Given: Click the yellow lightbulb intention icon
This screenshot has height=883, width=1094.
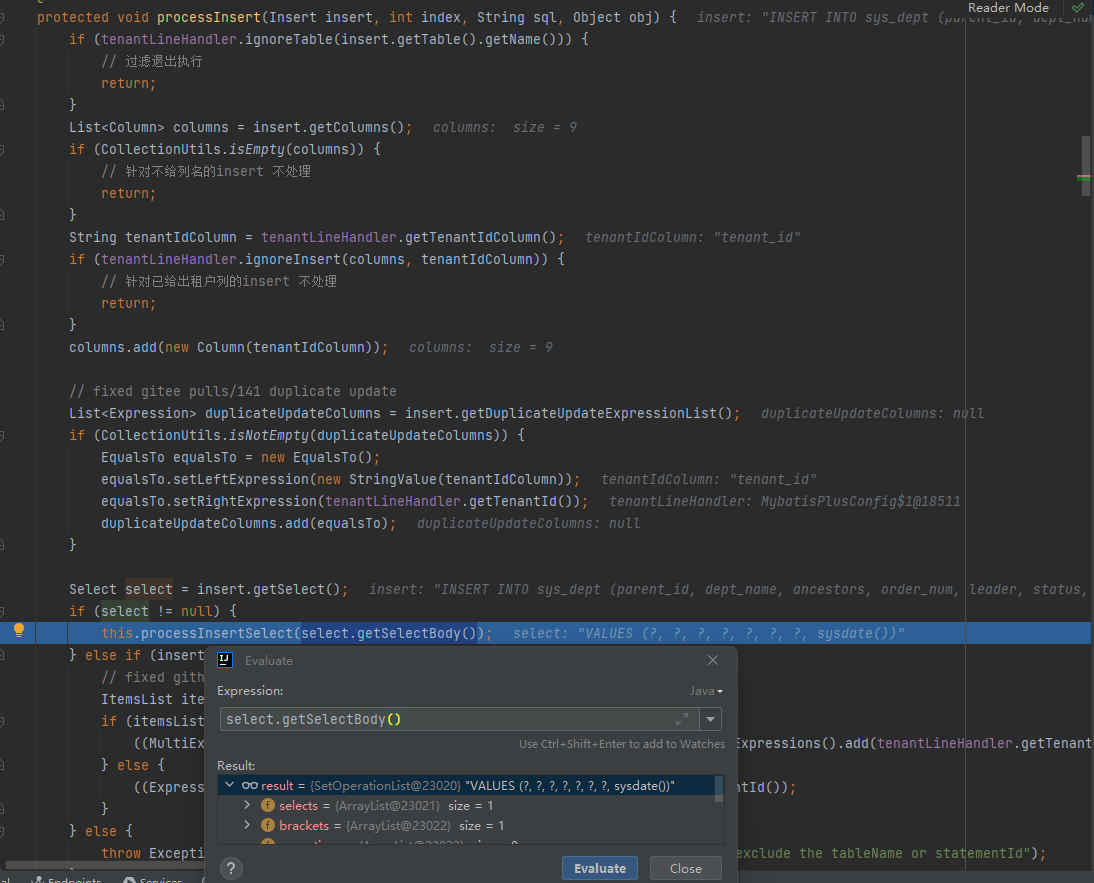Looking at the screenshot, I should click(18, 631).
